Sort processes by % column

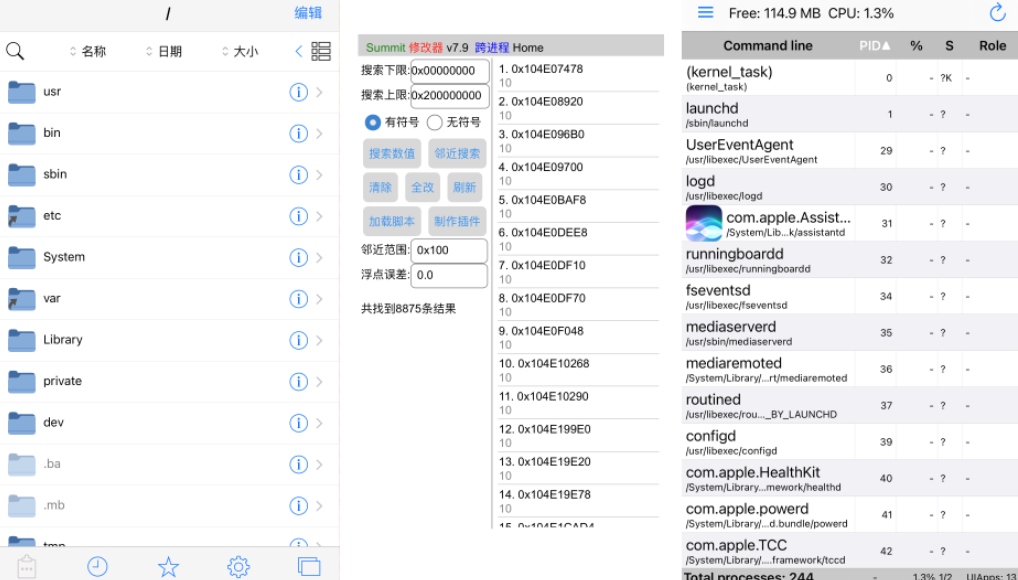(916, 45)
